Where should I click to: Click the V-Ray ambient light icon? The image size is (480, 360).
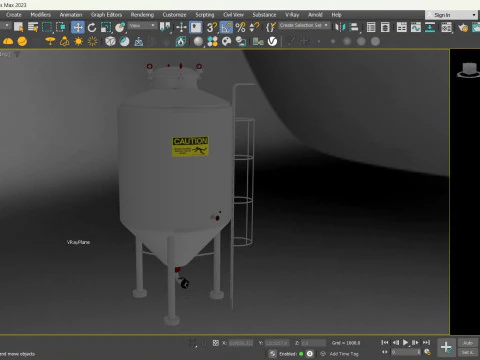pyautogui.click(x=92, y=41)
